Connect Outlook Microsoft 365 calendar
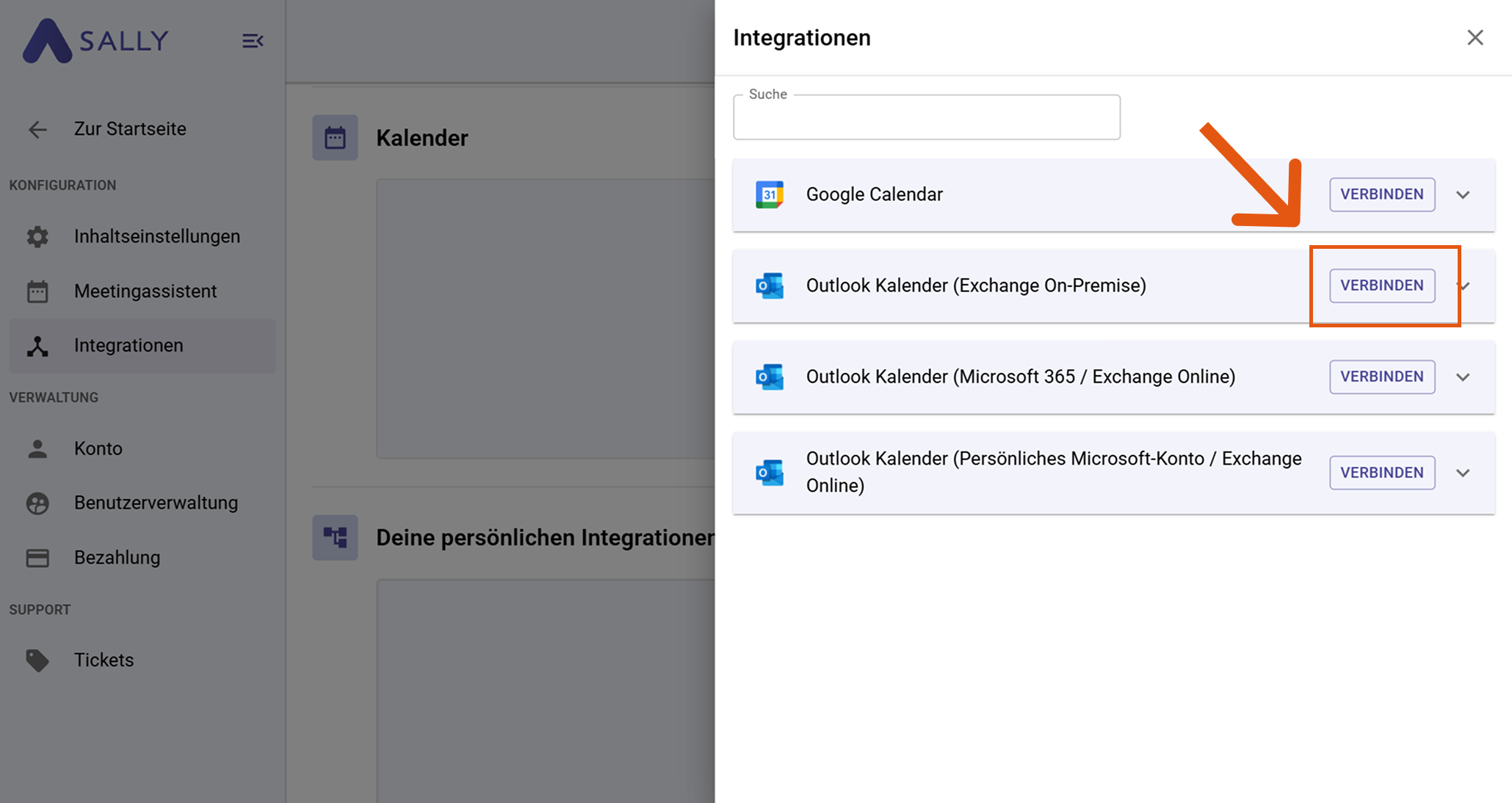The width and height of the screenshot is (1512, 803). (x=1381, y=377)
